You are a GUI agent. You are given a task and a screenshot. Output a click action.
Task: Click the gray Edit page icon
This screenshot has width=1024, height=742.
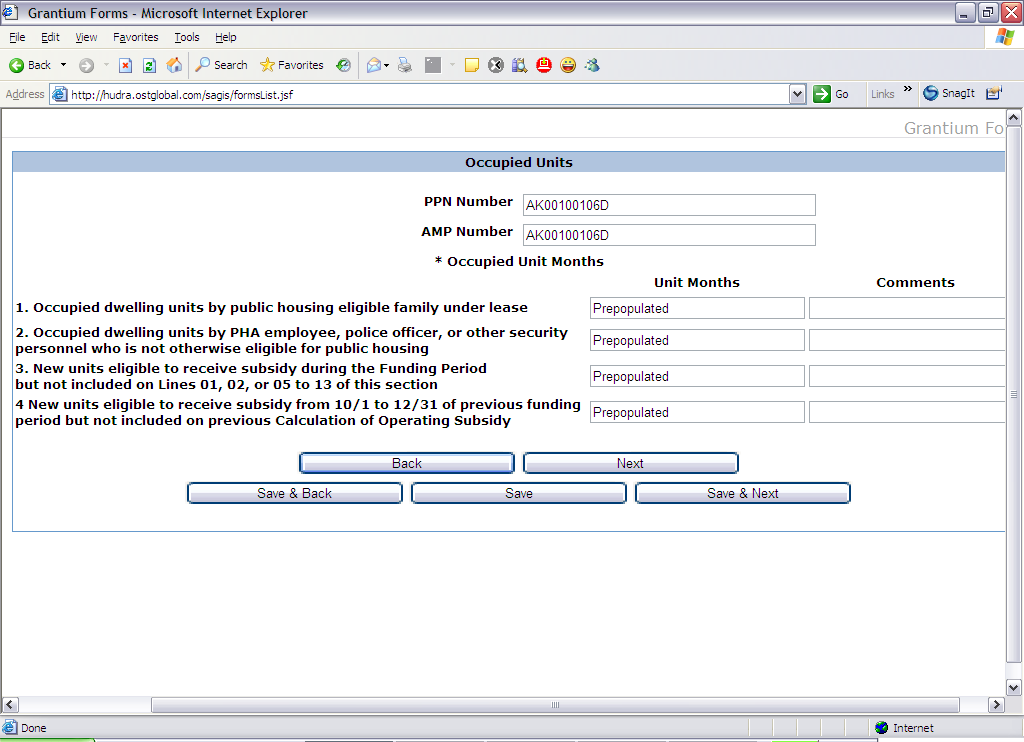pyautogui.click(x=433, y=65)
